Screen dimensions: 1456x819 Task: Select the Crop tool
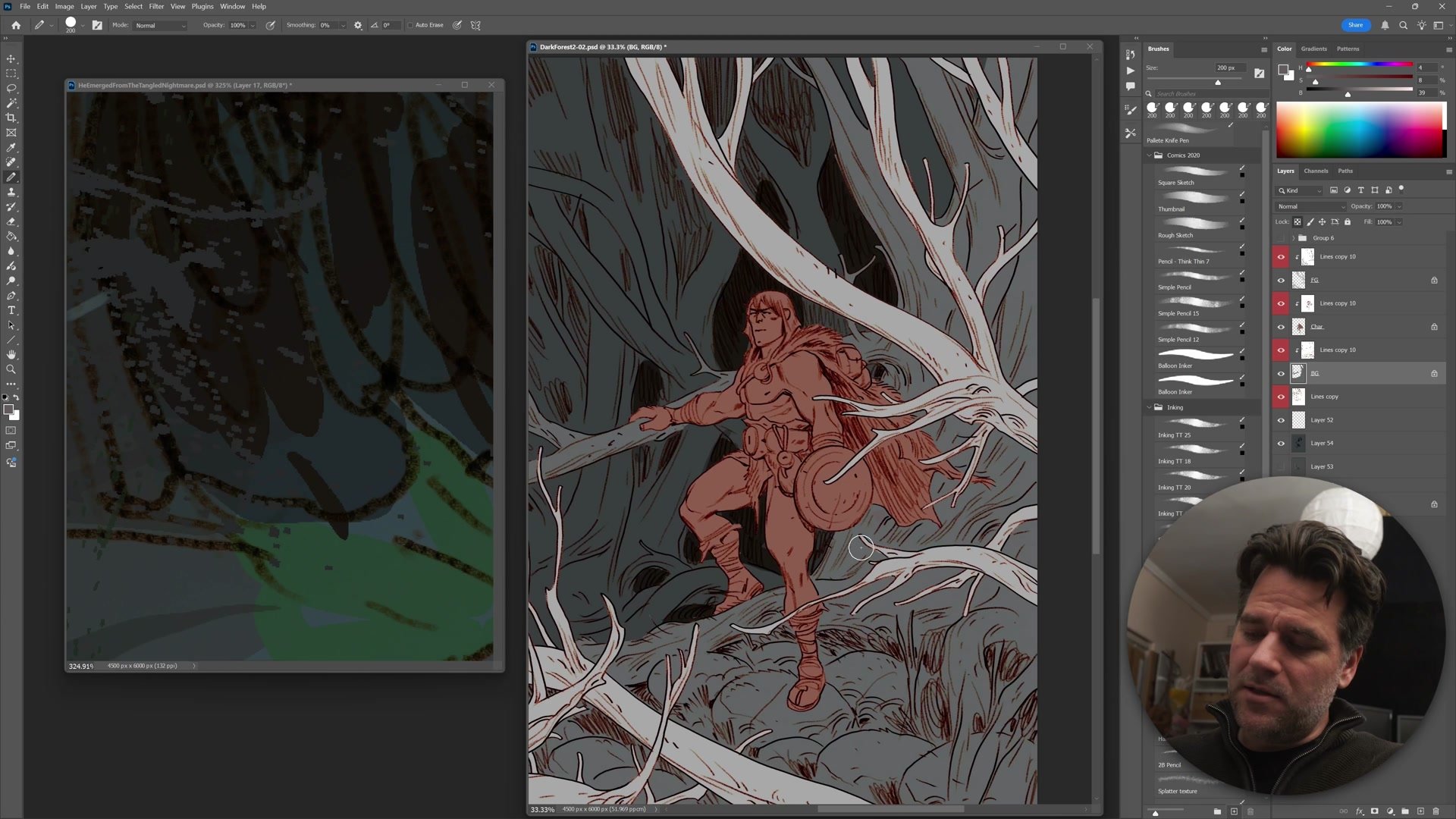click(11, 118)
